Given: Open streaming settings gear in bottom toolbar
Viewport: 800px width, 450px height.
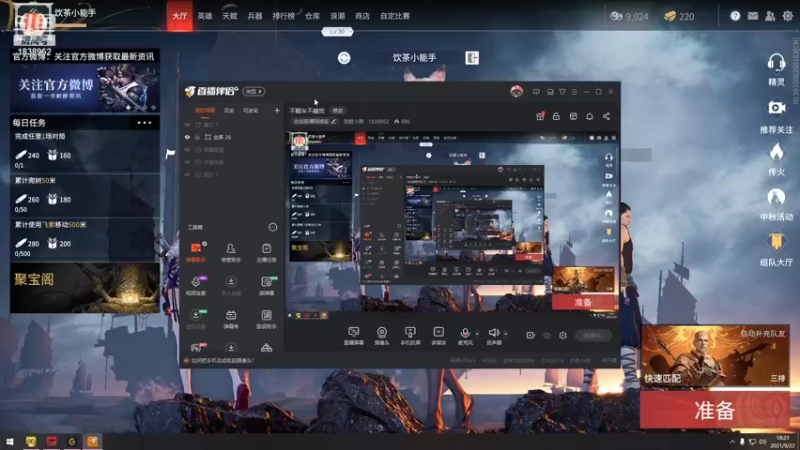Looking at the screenshot, I should pos(563,335).
